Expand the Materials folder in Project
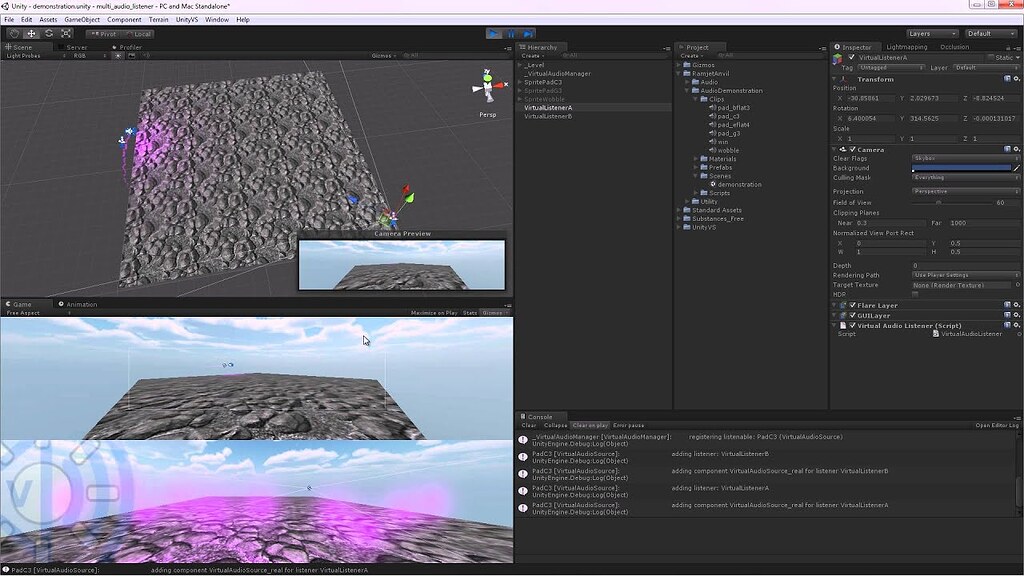The height and width of the screenshot is (576, 1024). (x=696, y=158)
